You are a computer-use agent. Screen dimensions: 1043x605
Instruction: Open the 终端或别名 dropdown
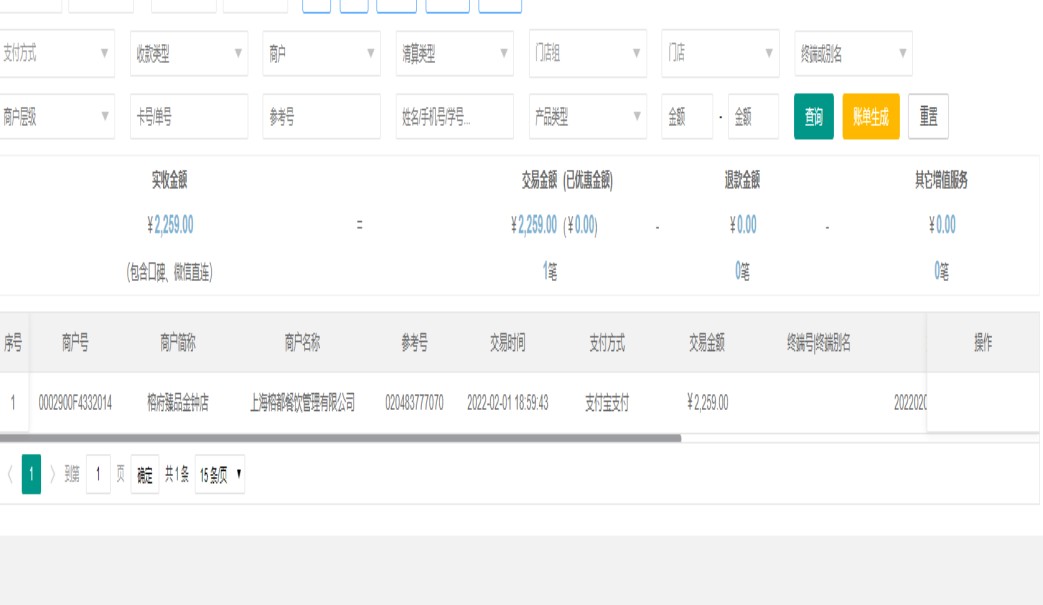pyautogui.click(x=853, y=54)
